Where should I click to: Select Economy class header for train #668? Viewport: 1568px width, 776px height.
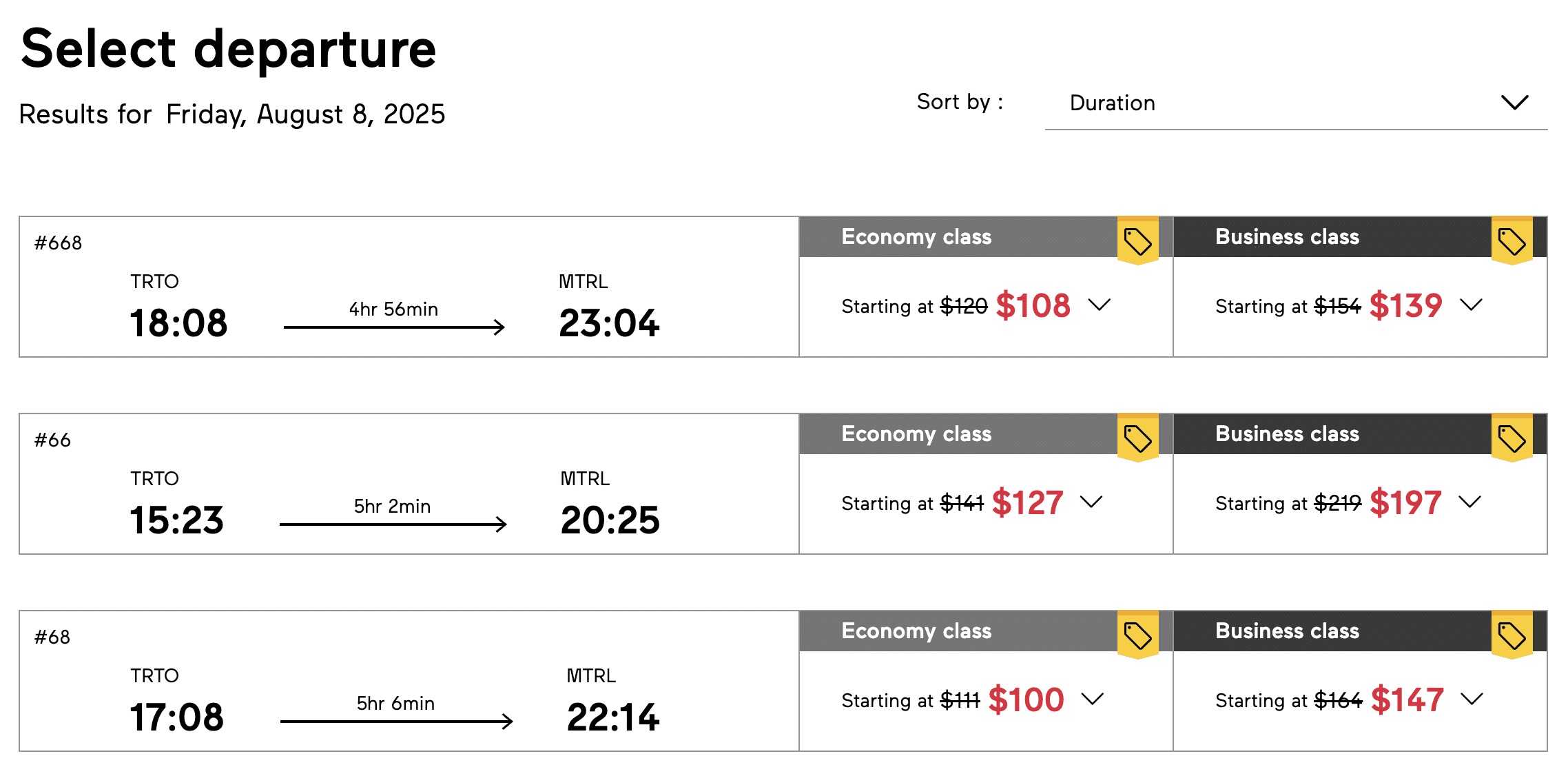916,237
